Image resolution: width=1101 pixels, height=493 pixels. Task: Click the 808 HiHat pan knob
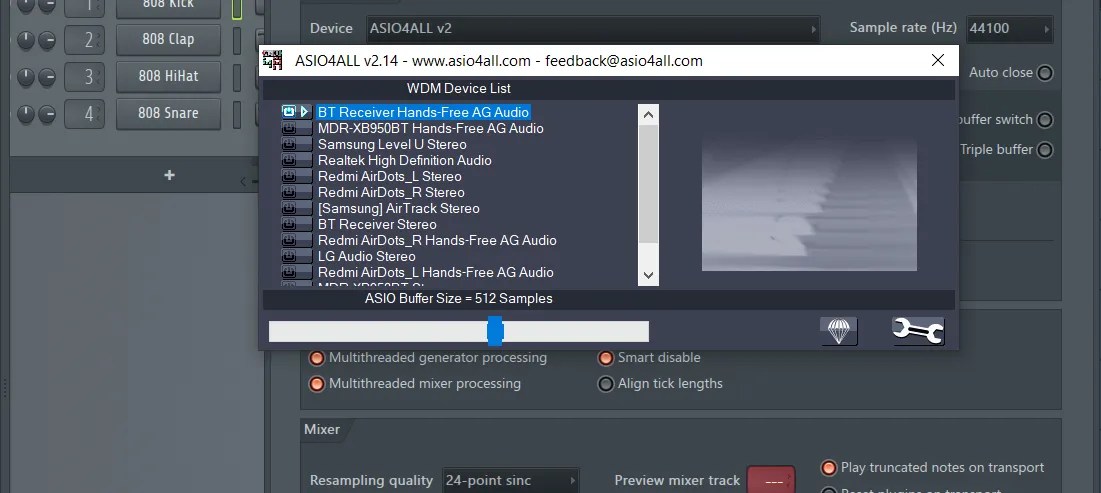[26, 77]
